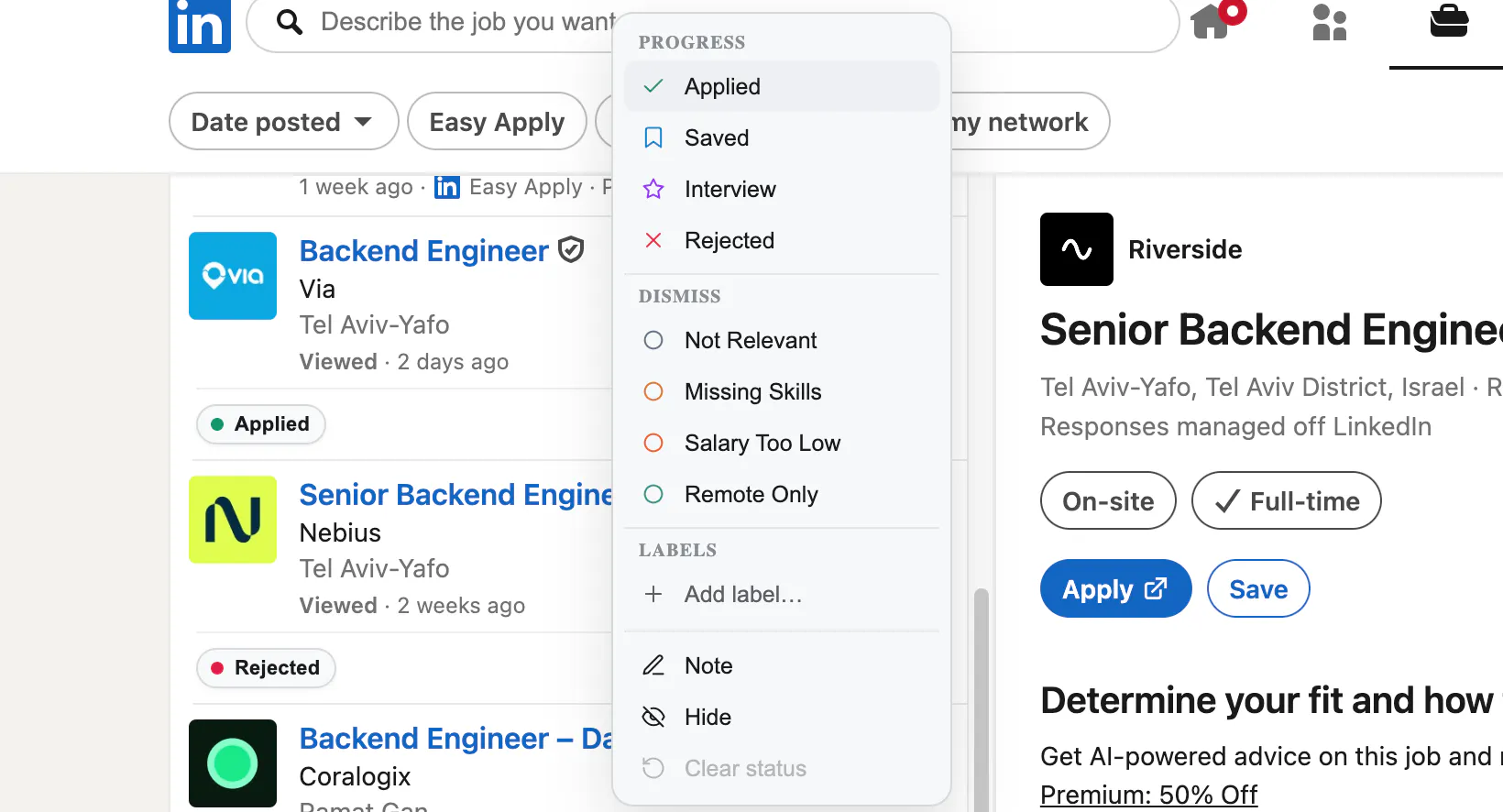Click the red Rejected X icon
Image resolution: width=1503 pixels, height=812 pixels.
(653, 240)
